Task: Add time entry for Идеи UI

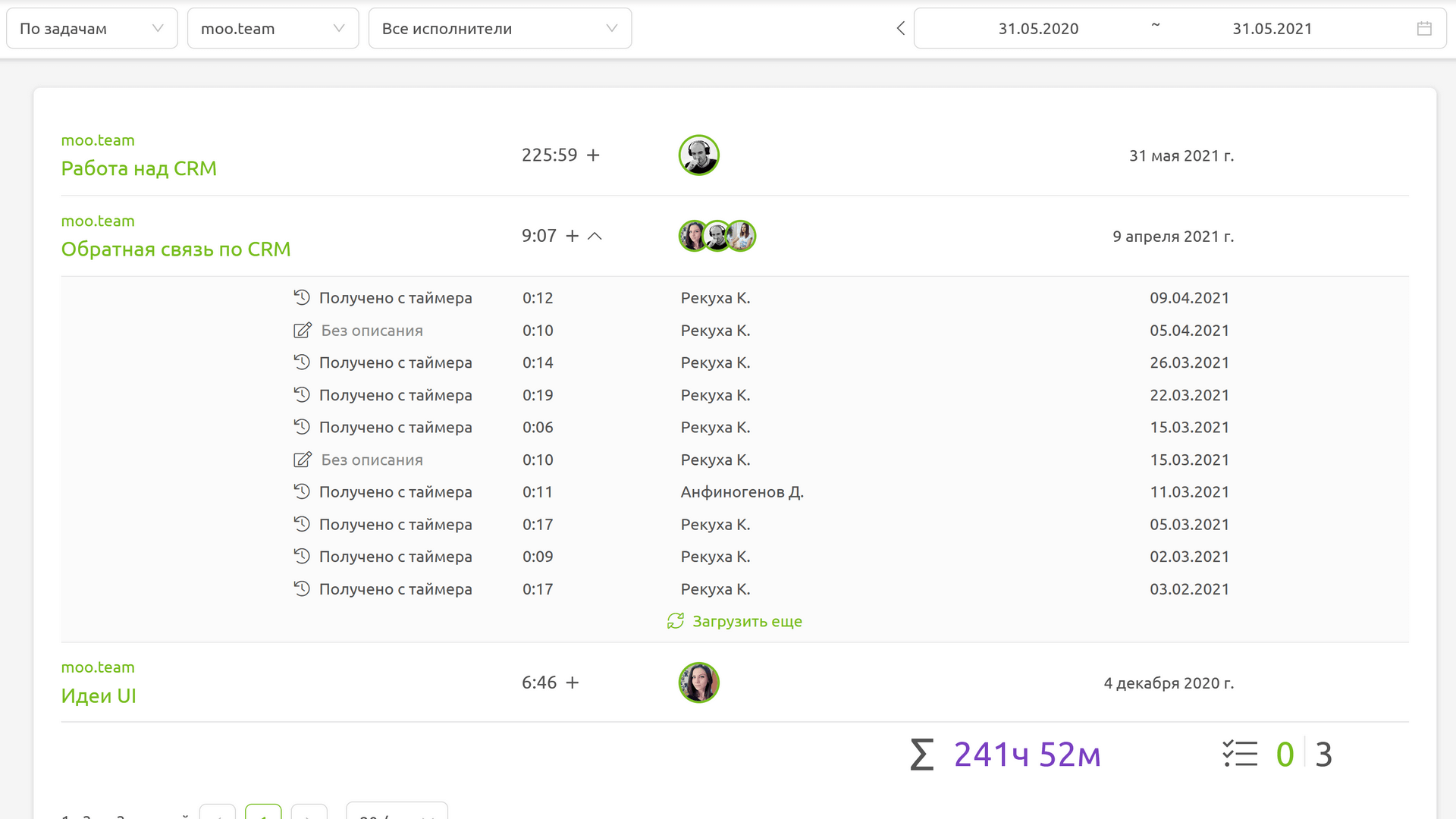Action: pyautogui.click(x=573, y=682)
